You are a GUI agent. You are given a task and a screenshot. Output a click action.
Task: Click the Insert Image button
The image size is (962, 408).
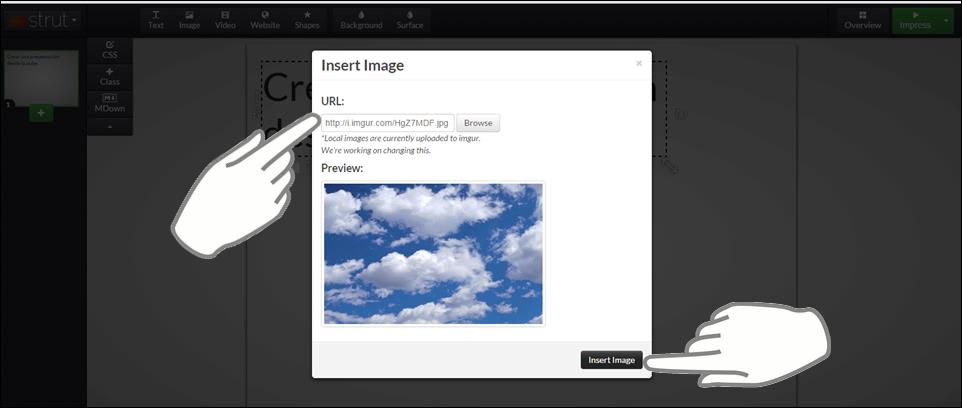611,360
